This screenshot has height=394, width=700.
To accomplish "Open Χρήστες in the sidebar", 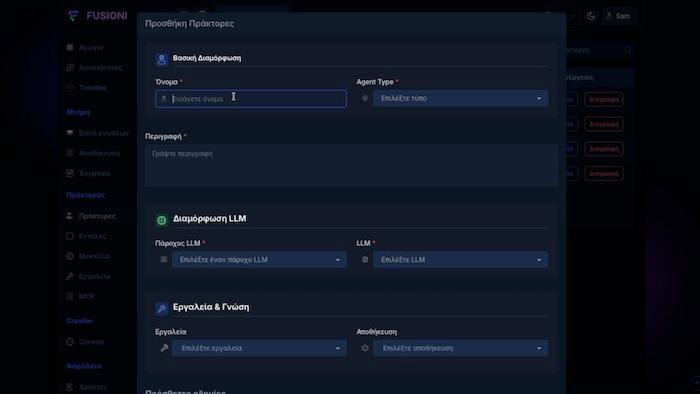I will pyautogui.click(x=87, y=387).
